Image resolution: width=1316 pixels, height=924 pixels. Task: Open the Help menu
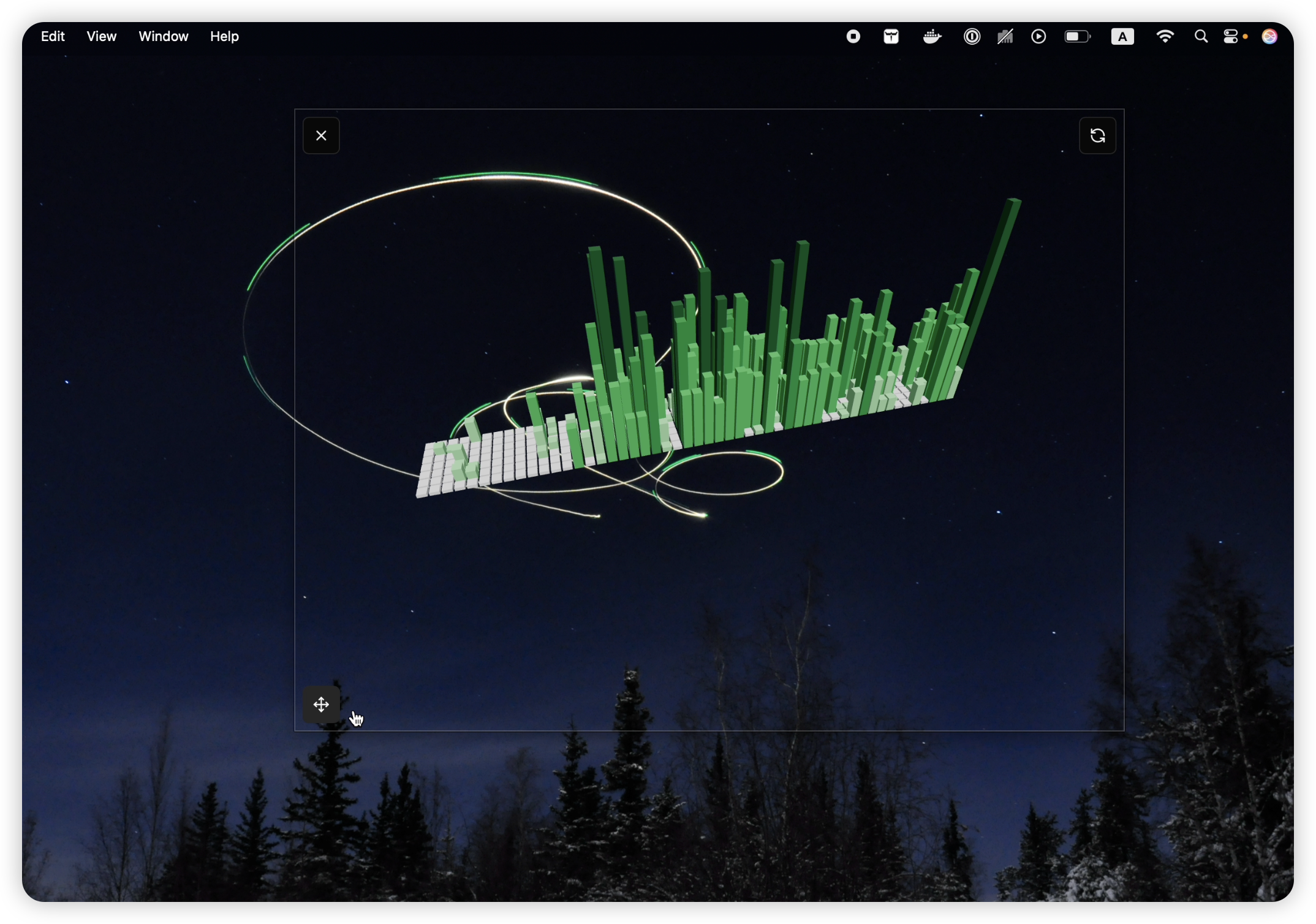click(224, 37)
